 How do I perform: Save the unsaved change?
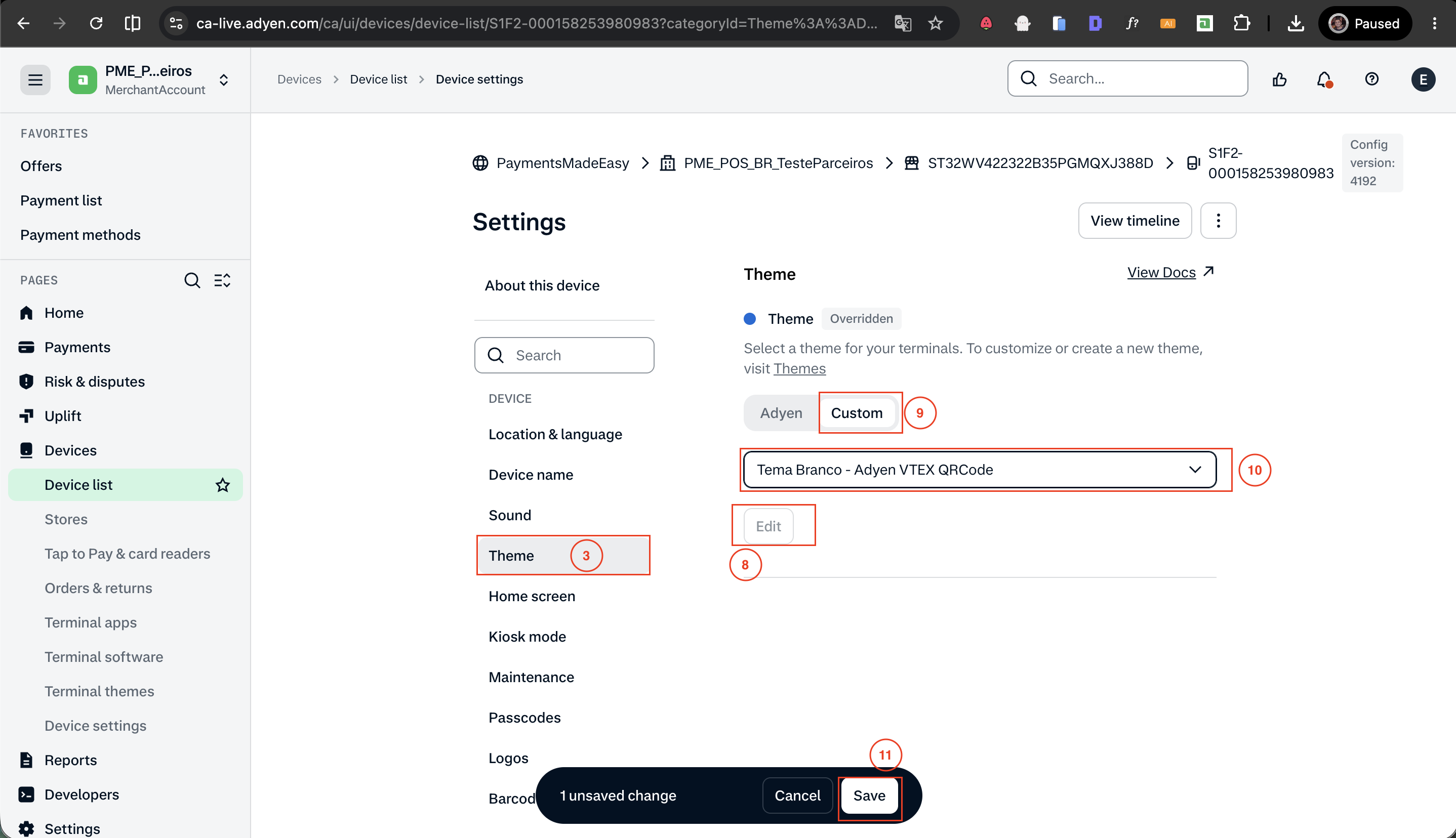[869, 795]
